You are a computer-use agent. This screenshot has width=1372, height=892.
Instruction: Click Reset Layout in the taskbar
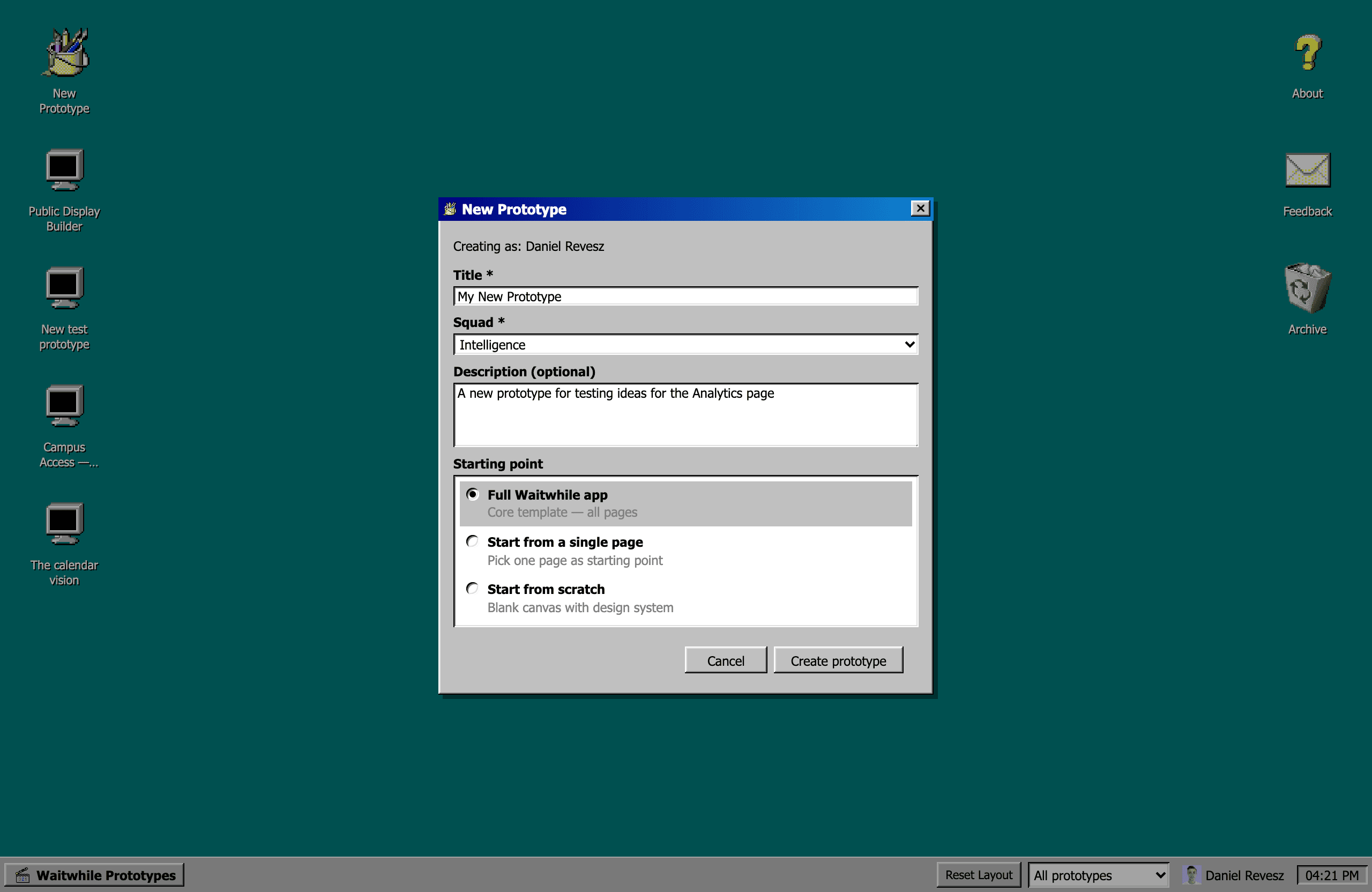[x=978, y=875]
